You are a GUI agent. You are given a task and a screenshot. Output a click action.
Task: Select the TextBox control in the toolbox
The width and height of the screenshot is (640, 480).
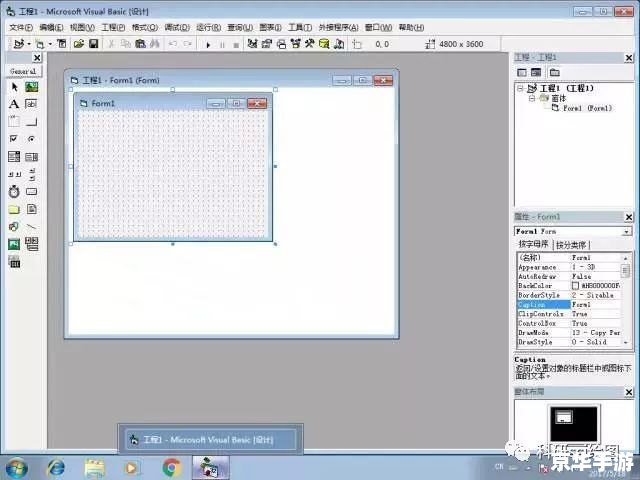point(31,104)
